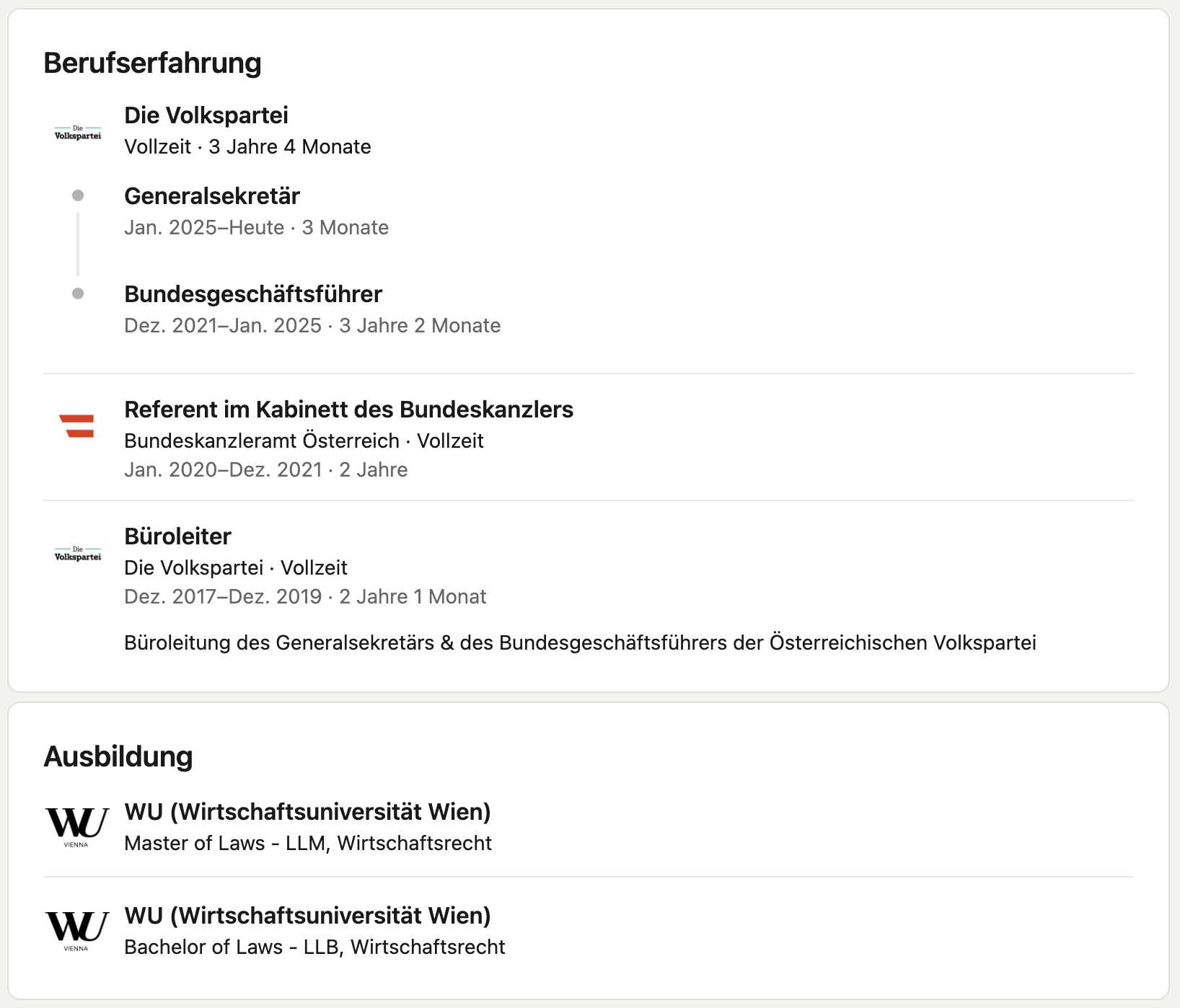Viewport: 1180px width, 1008px height.
Task: Click the Ausbildung section heading
Action: click(118, 756)
